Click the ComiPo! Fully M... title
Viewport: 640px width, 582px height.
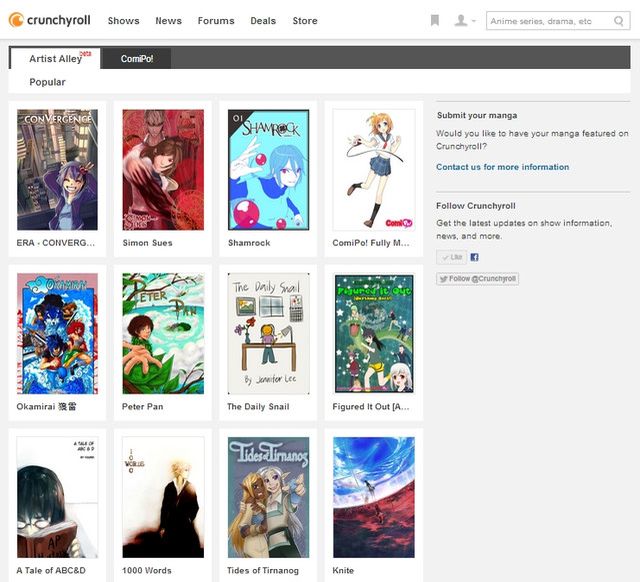(x=371, y=243)
